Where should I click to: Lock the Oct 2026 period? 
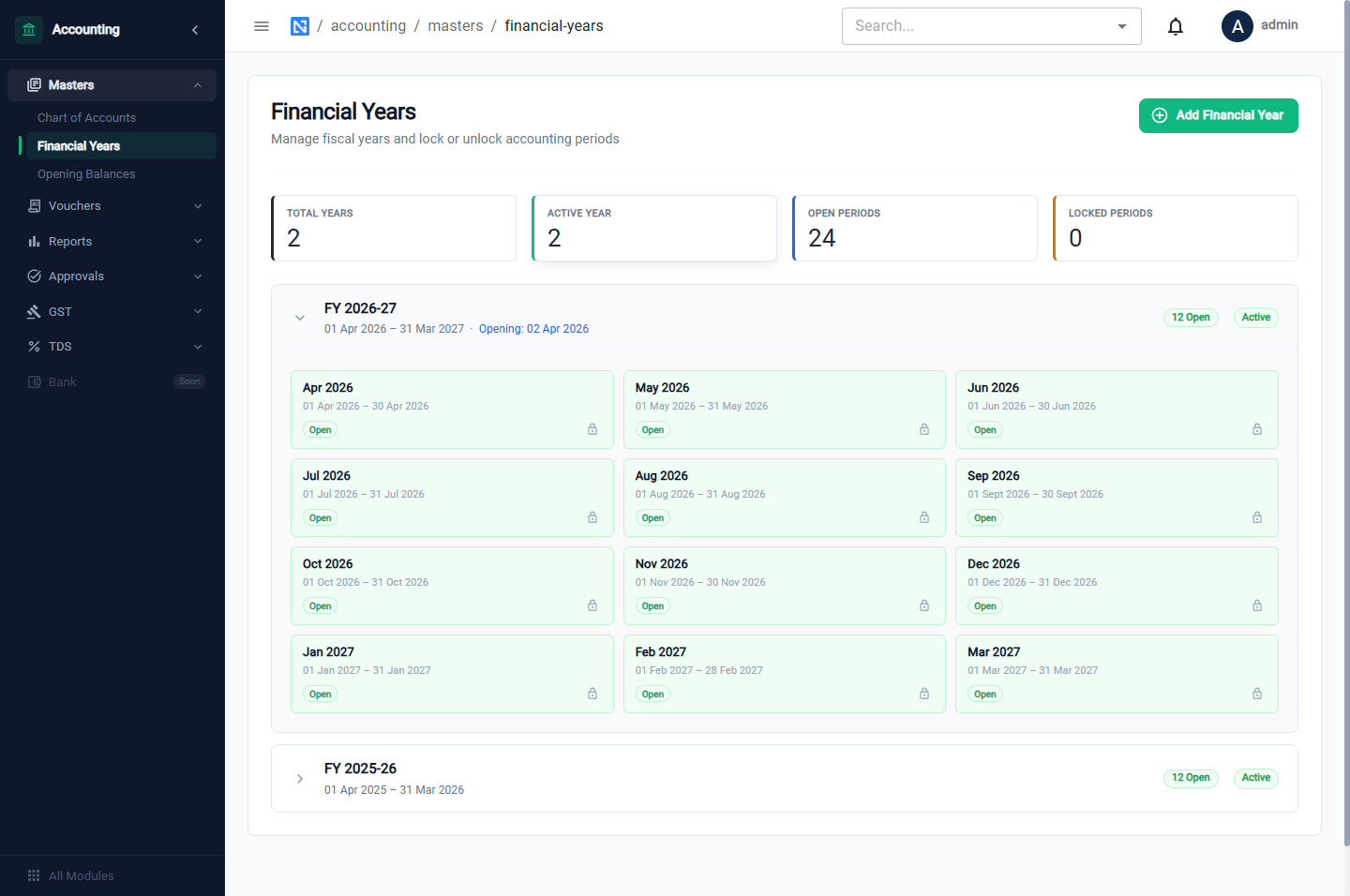point(592,605)
